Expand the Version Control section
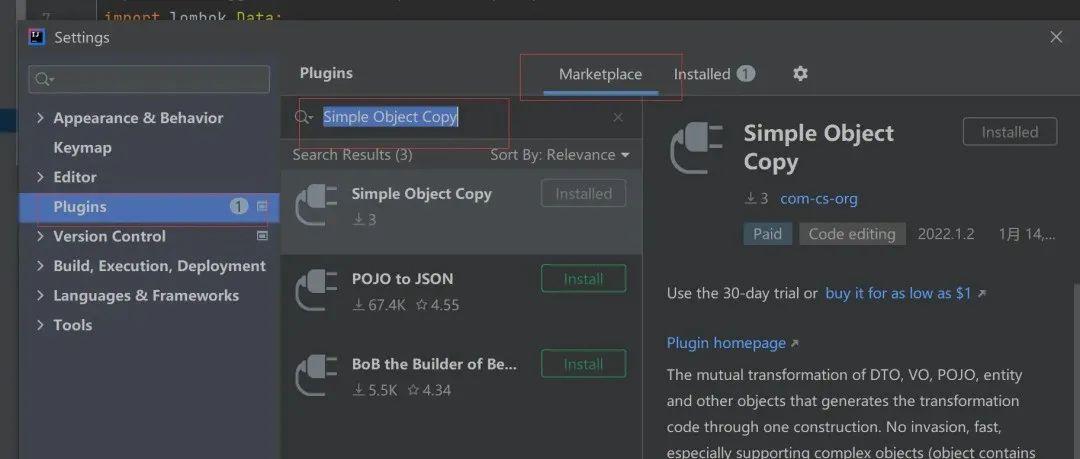The height and width of the screenshot is (459, 1080). point(41,236)
